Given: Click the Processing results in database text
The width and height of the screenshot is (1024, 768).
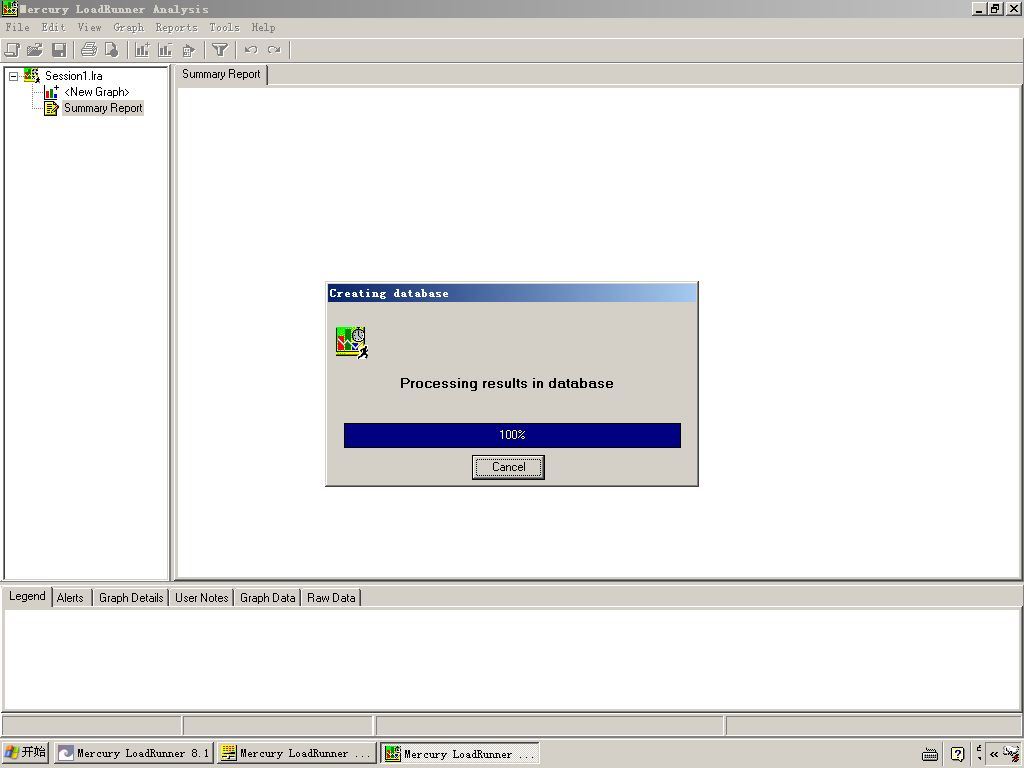Looking at the screenshot, I should point(507,383).
